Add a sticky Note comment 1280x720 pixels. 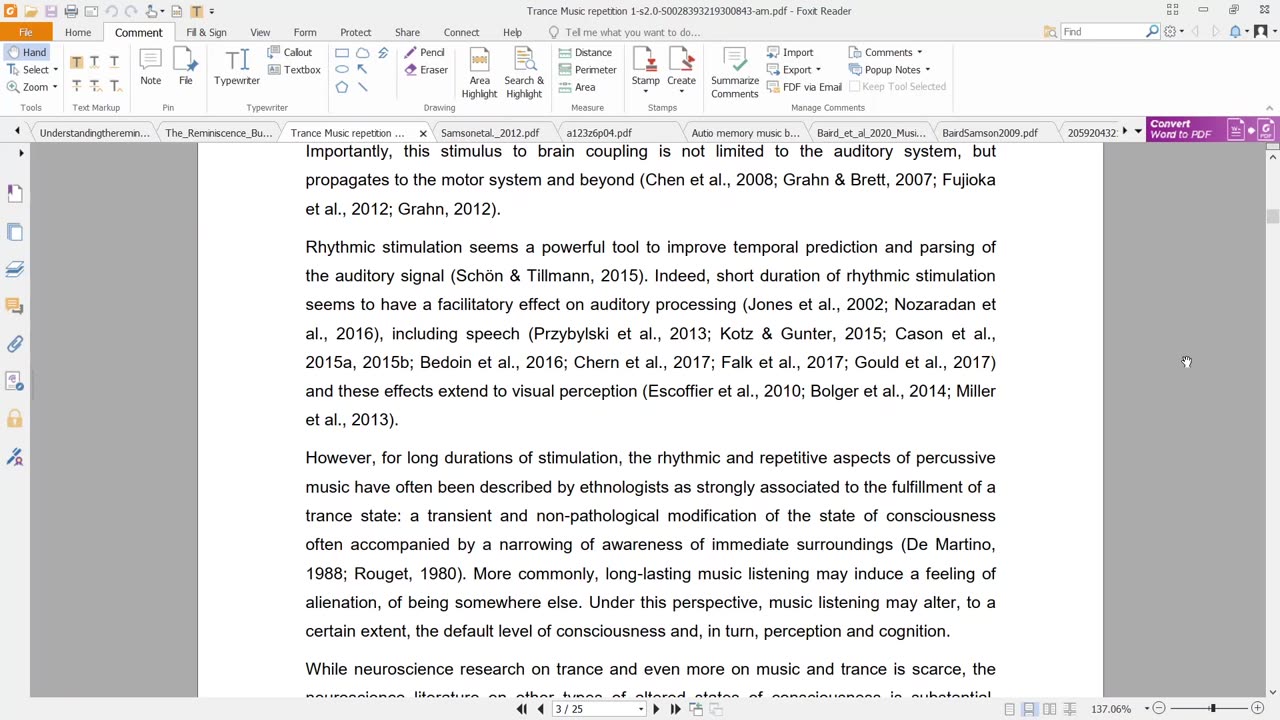(x=151, y=69)
